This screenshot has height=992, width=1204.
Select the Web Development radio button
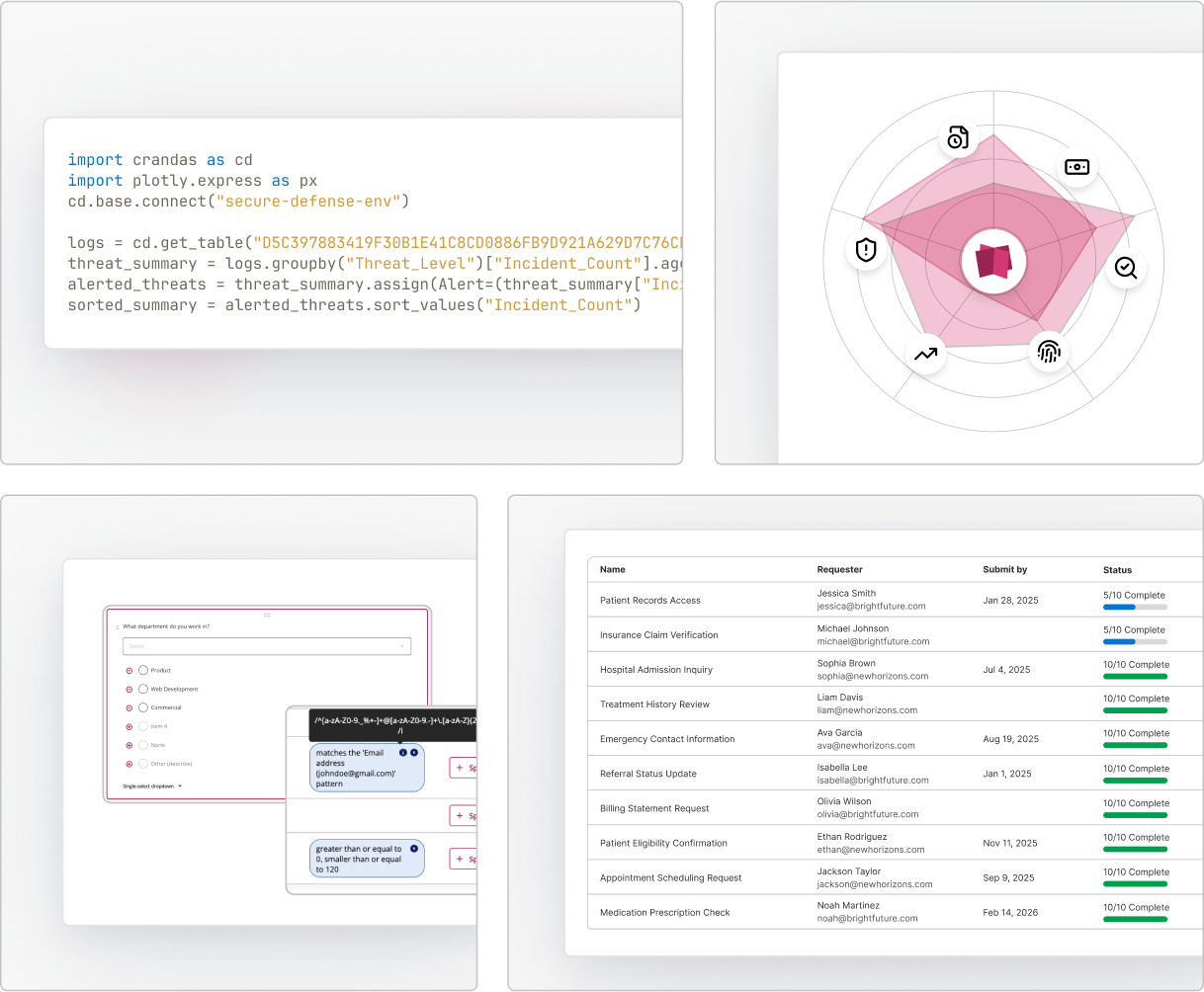point(143,689)
